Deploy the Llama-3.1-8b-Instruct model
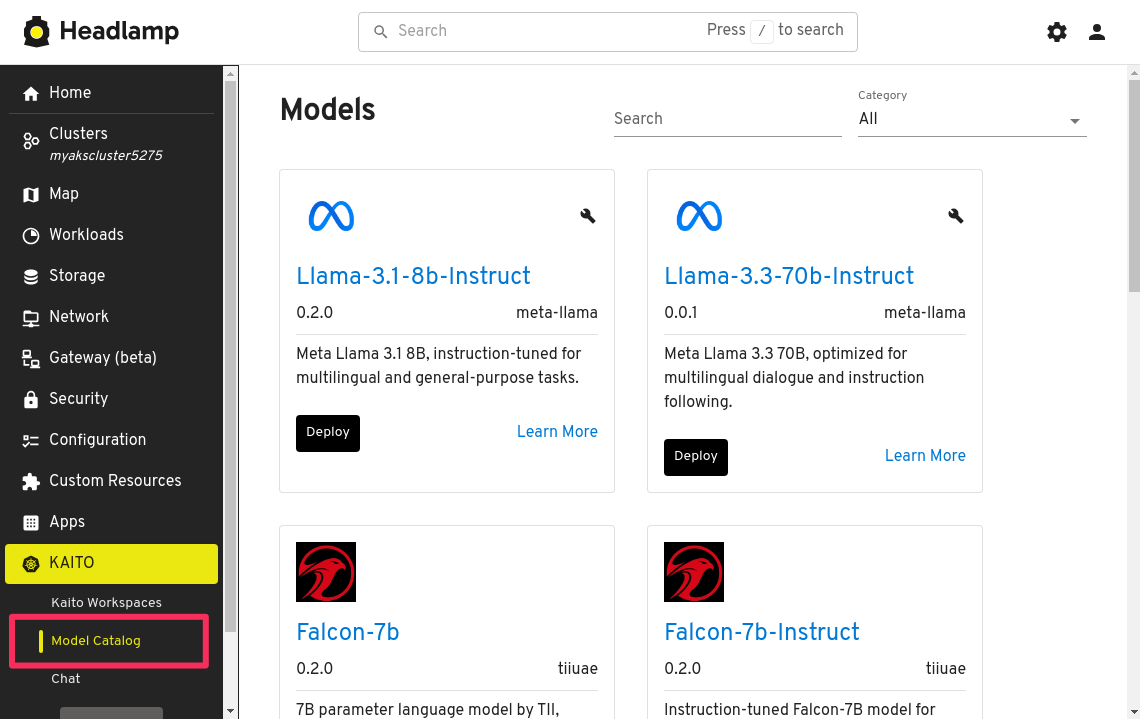This screenshot has width=1140, height=719. (328, 433)
